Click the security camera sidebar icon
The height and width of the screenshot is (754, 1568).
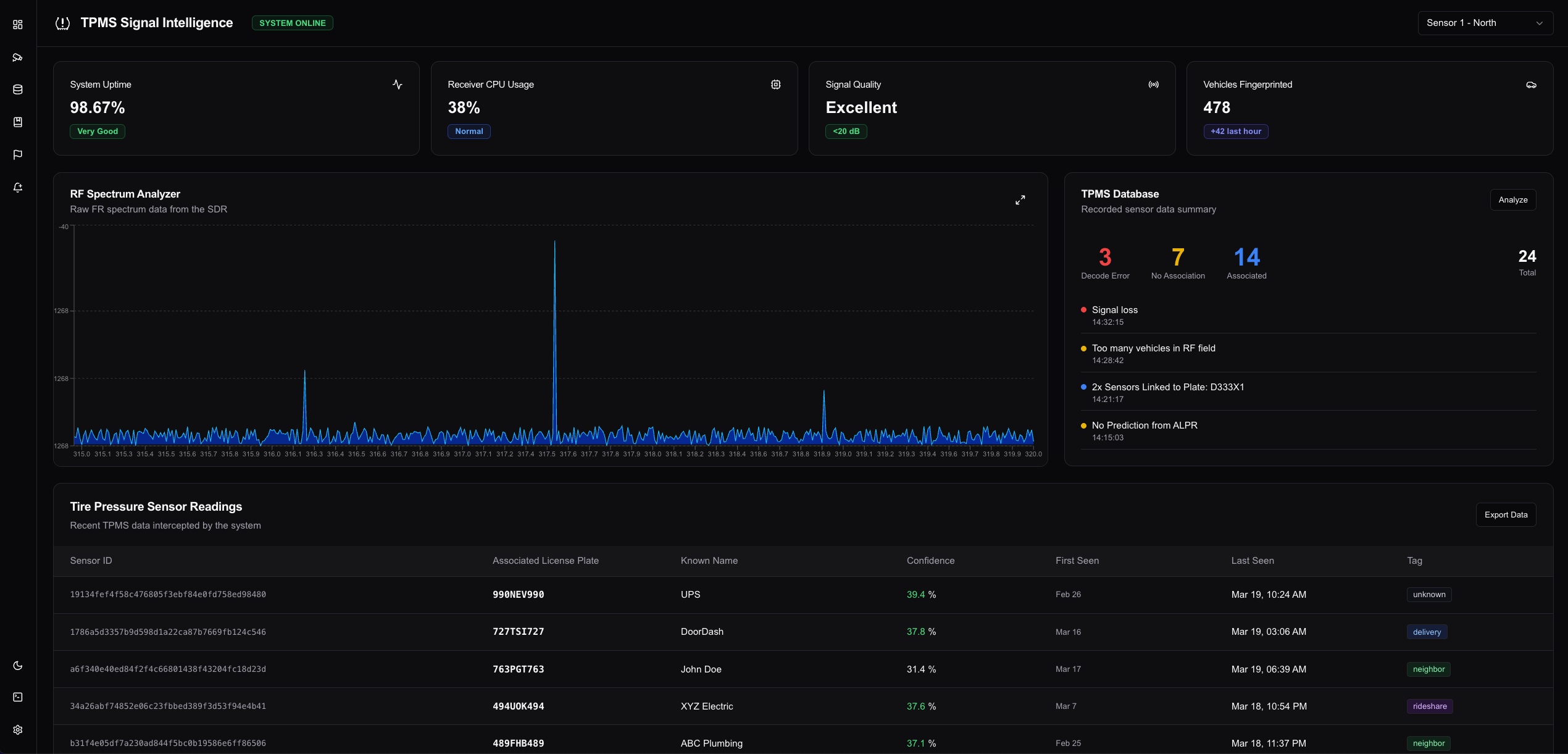(x=18, y=57)
